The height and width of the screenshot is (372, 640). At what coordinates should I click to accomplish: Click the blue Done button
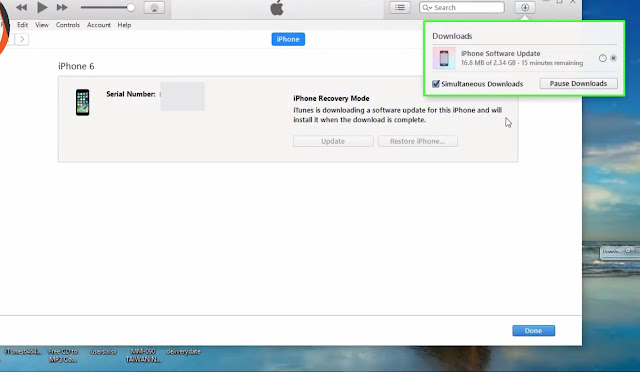click(533, 331)
